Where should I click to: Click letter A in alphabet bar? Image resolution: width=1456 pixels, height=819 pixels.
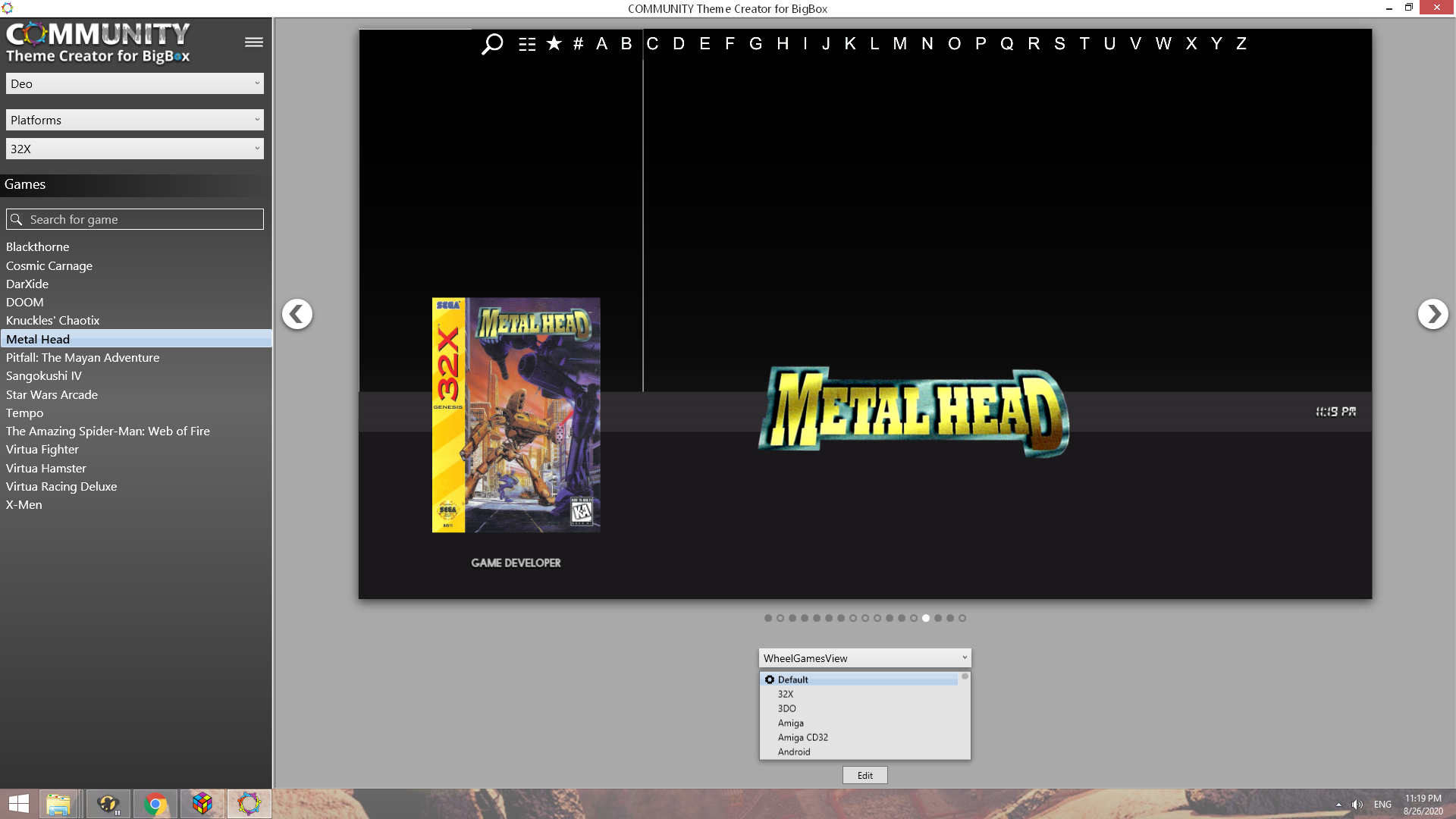(x=601, y=44)
